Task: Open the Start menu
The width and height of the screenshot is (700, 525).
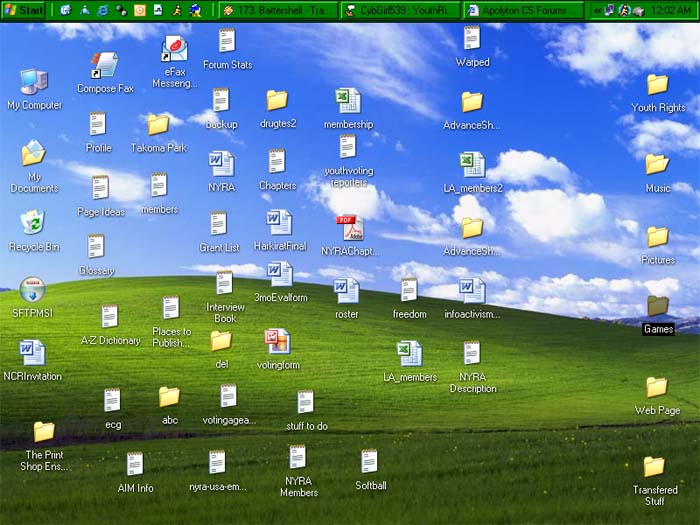Action: point(24,10)
